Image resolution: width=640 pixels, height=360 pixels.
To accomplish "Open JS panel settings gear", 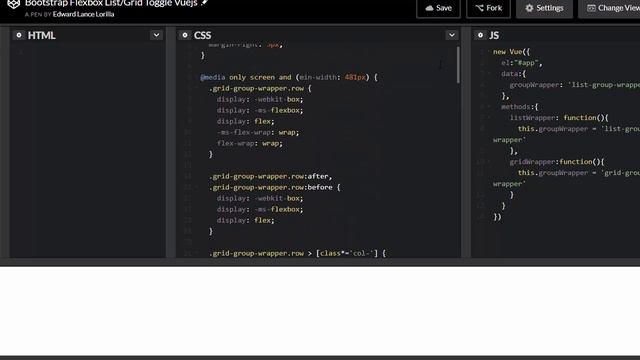I will pyautogui.click(x=480, y=35).
